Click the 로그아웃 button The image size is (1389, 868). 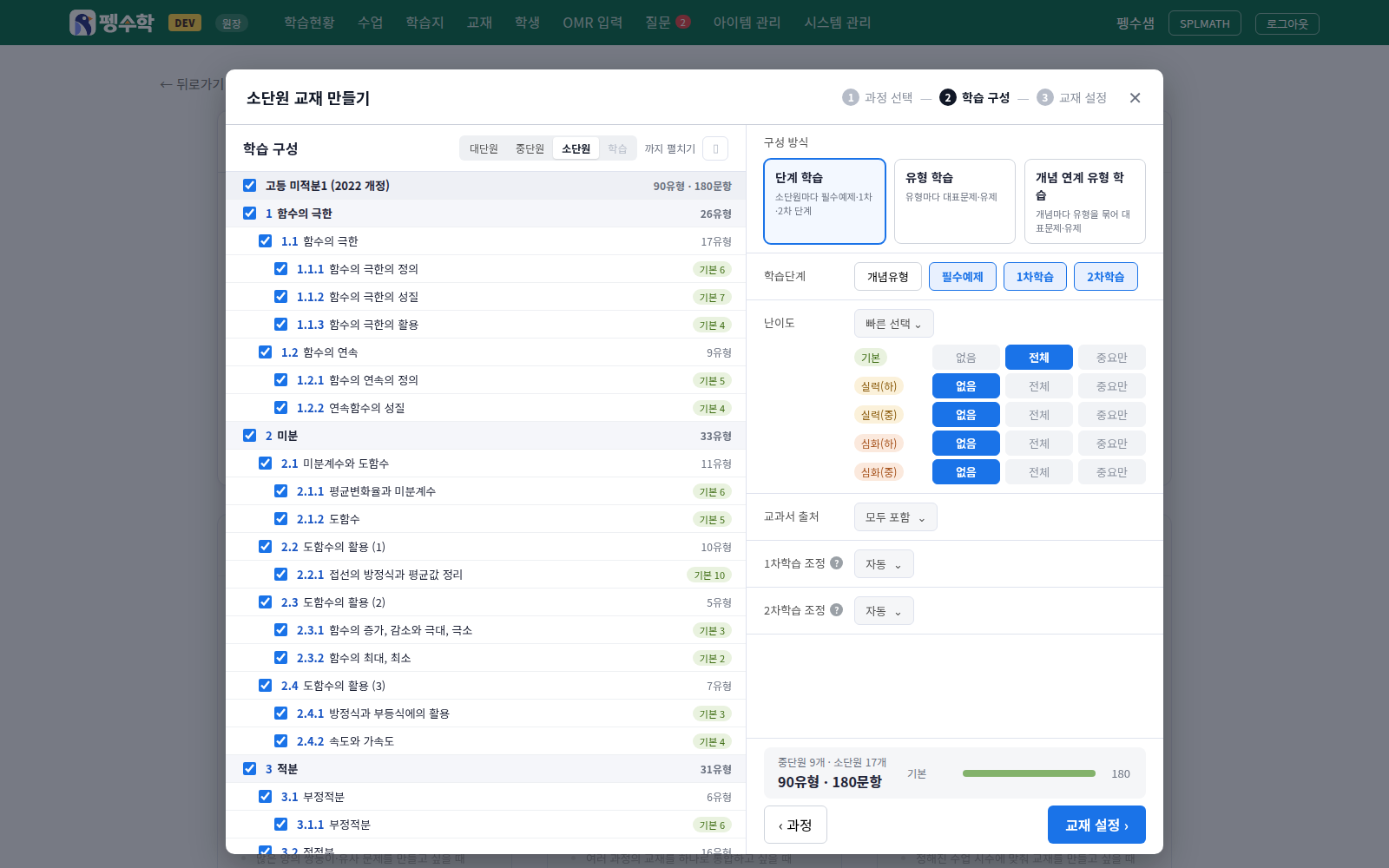(x=1287, y=23)
